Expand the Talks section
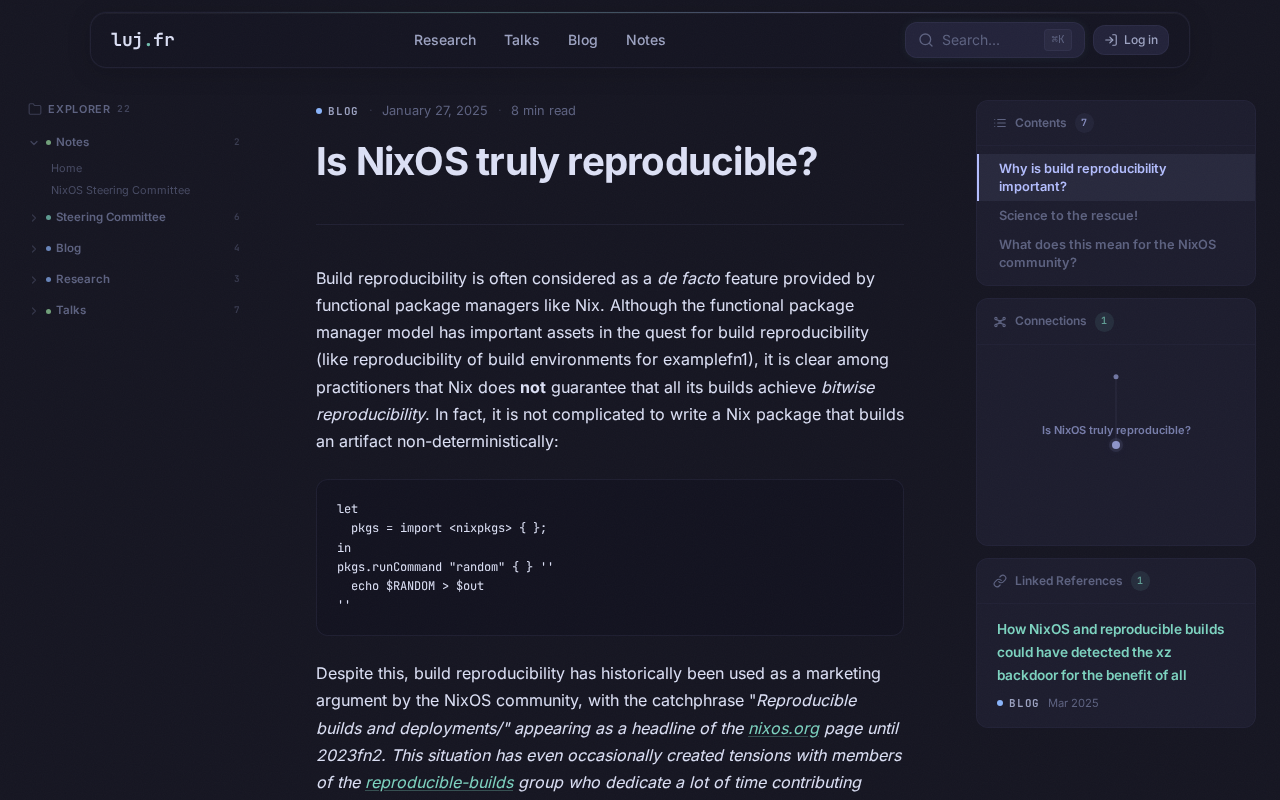 pyautogui.click(x=34, y=310)
